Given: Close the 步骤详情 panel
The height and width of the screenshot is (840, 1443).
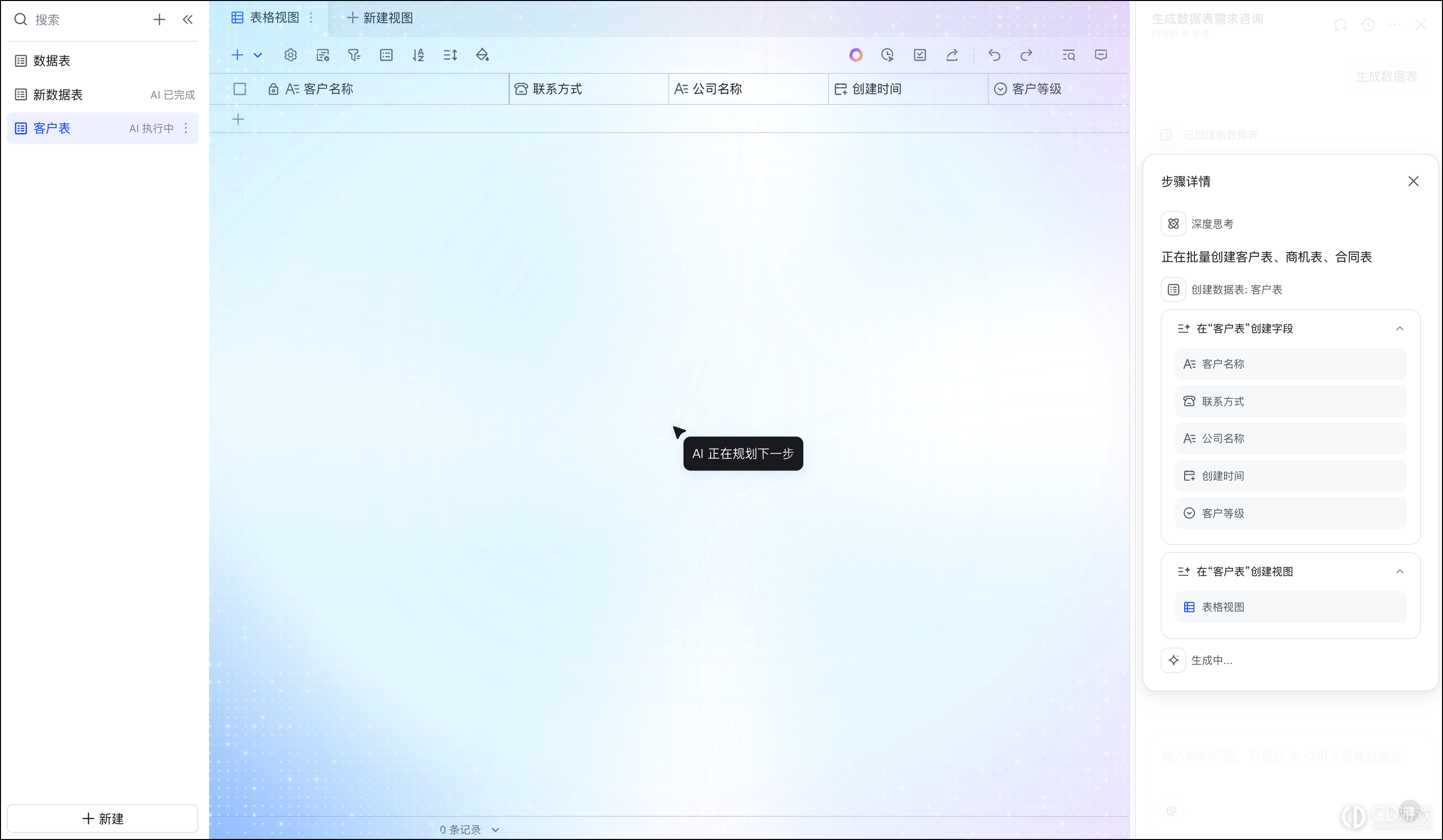Looking at the screenshot, I should (x=1413, y=181).
